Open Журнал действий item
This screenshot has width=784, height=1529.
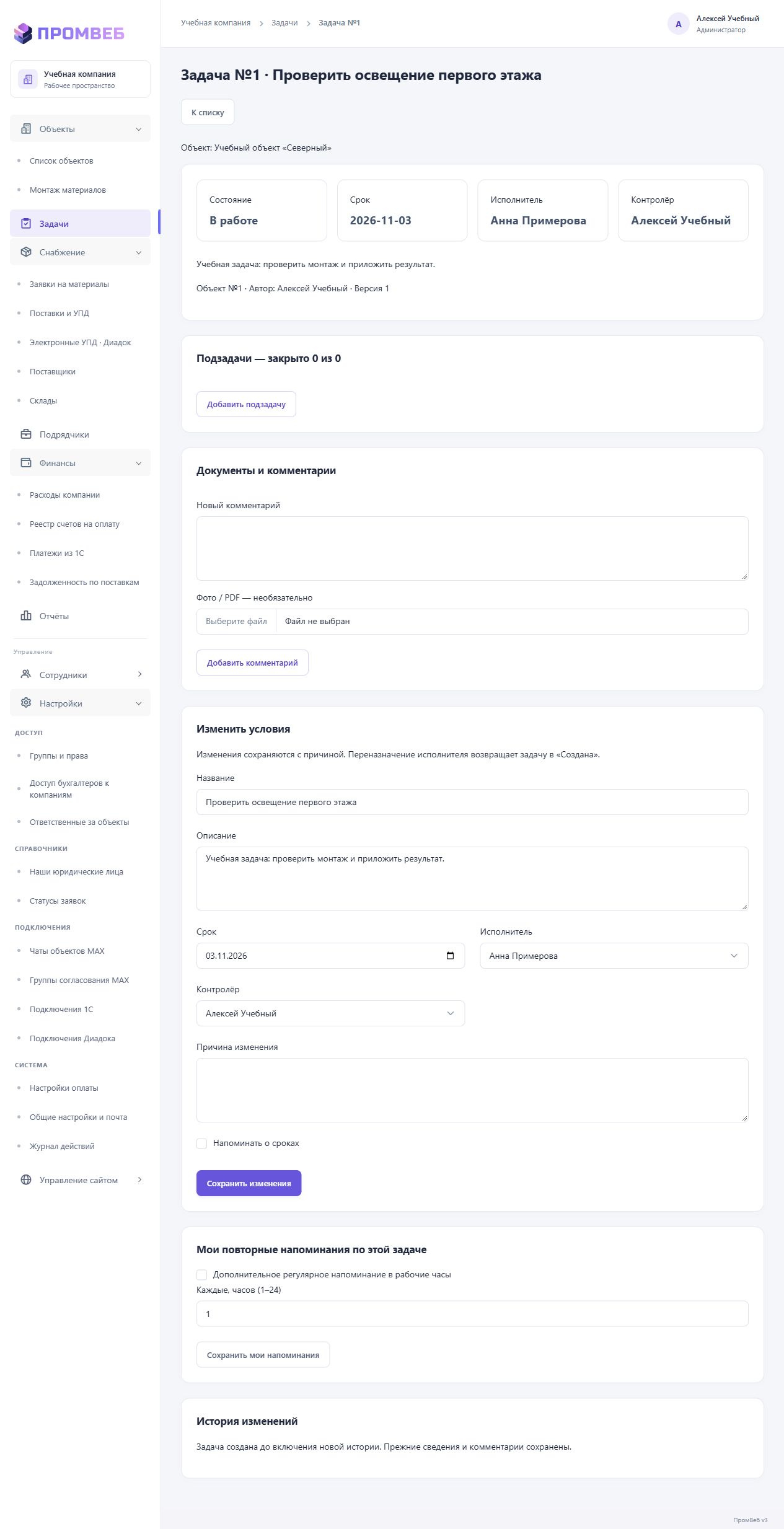click(x=62, y=1146)
